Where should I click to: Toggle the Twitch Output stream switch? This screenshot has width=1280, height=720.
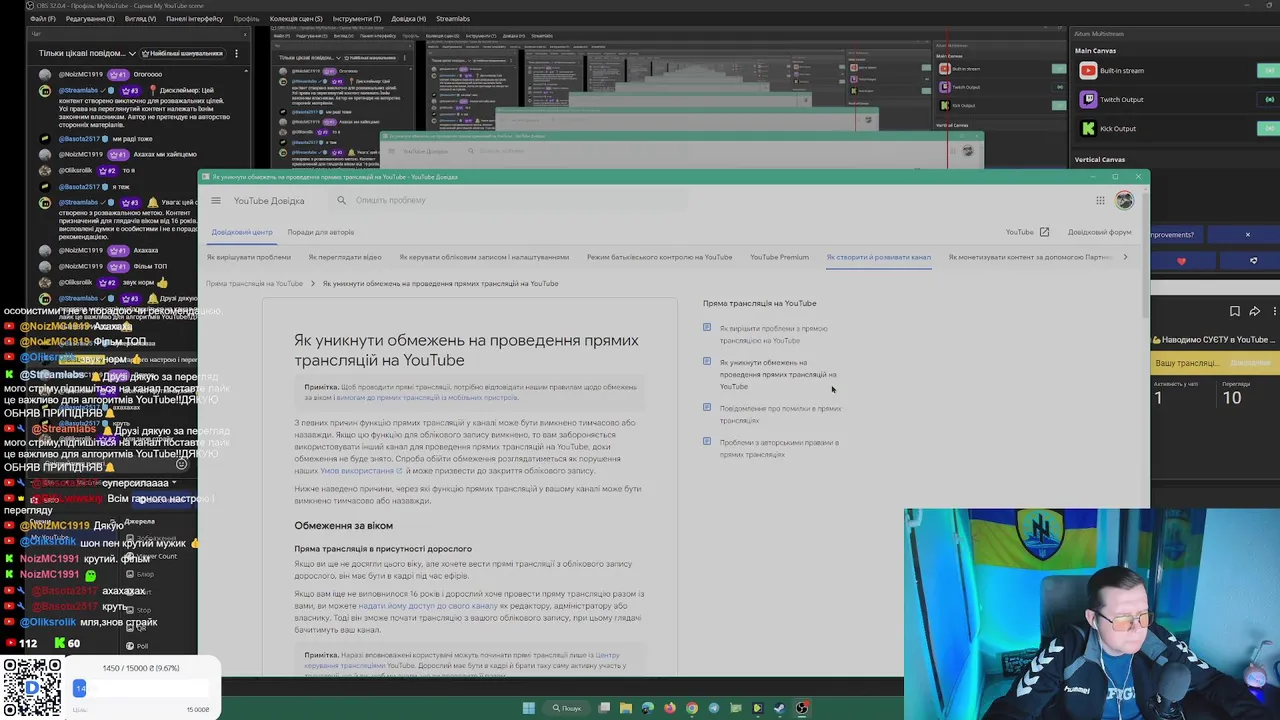click(x=1269, y=99)
